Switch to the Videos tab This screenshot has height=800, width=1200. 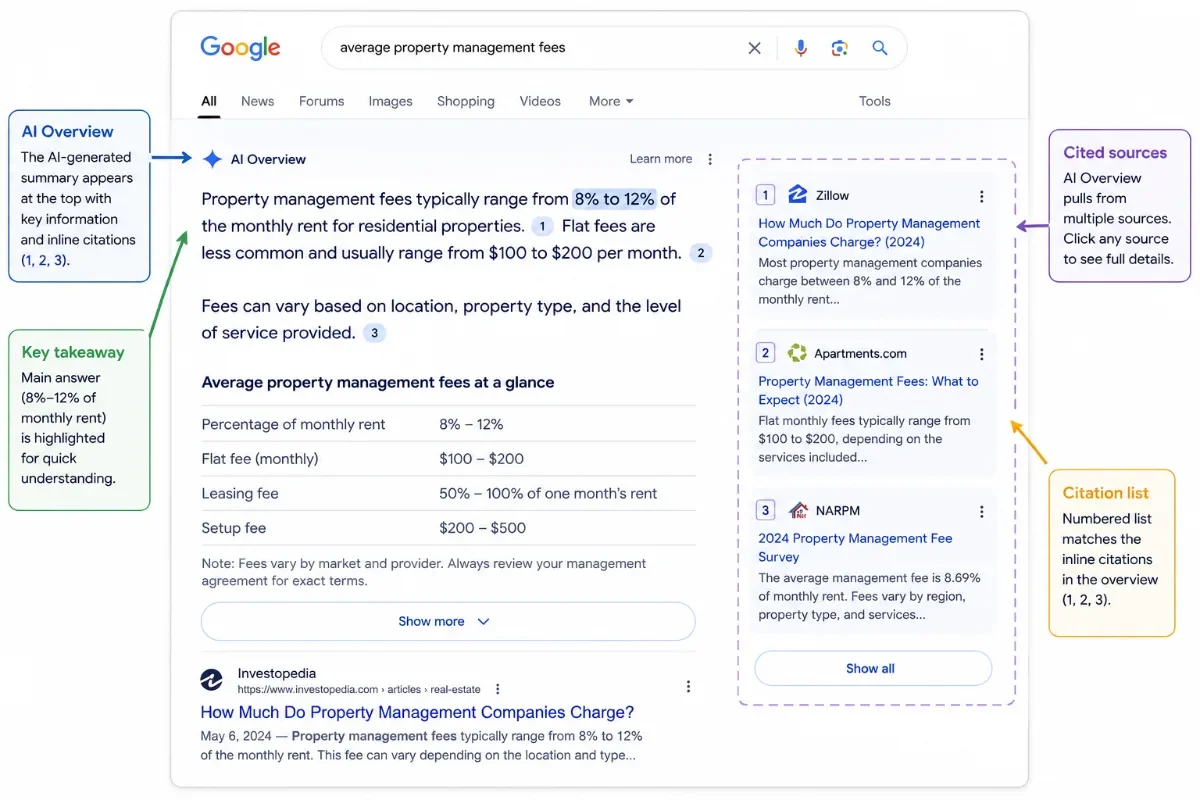540,101
